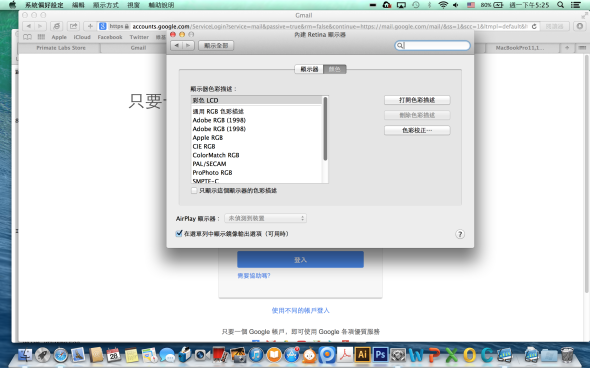The width and height of the screenshot is (590, 368).
Task: Click the 顯示全部 button
Action: tap(216, 46)
